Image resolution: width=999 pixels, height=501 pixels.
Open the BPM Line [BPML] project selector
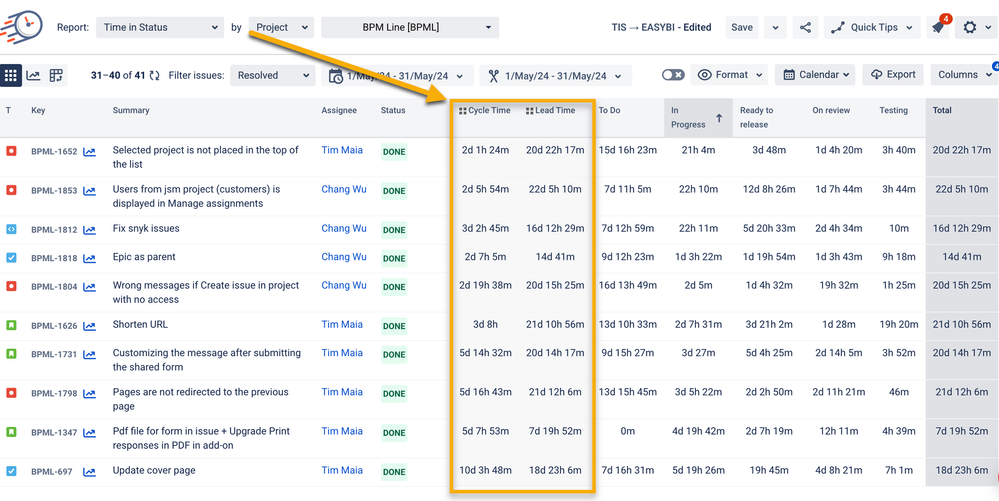(x=410, y=27)
